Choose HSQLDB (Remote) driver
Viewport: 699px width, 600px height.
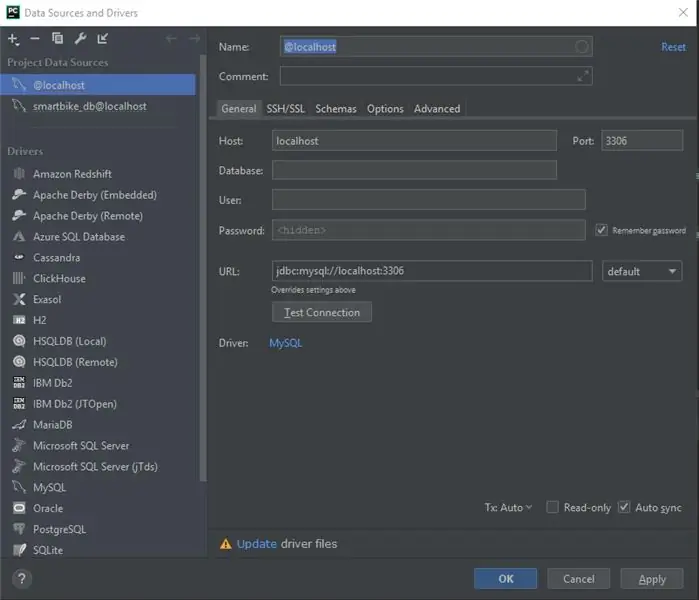coord(75,362)
